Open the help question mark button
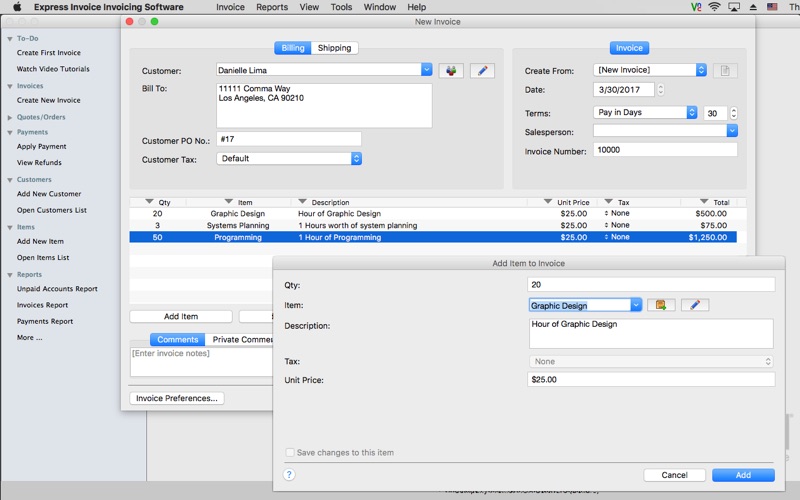This screenshot has height=500, width=800. click(289, 475)
